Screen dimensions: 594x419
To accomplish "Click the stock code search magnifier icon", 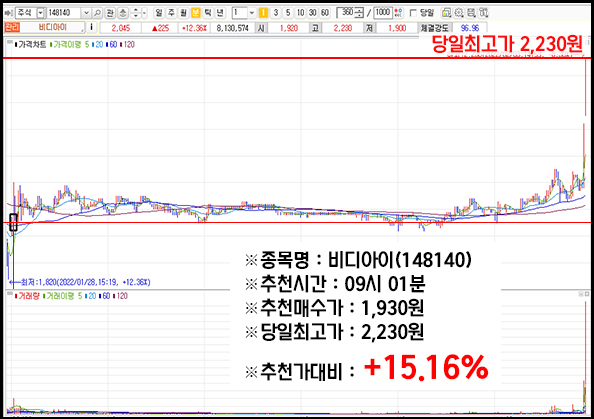I will (x=97, y=13).
